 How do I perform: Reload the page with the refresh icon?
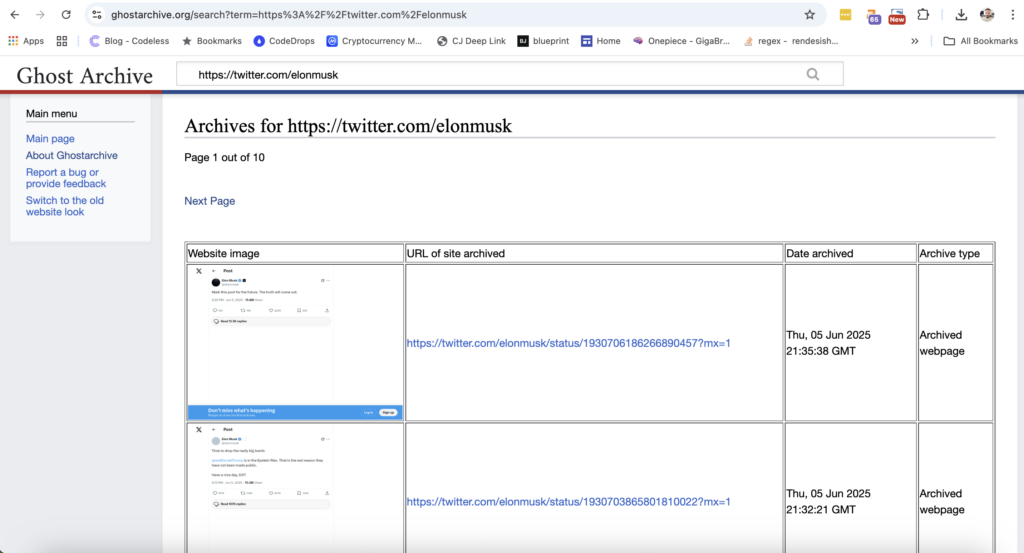pos(66,14)
